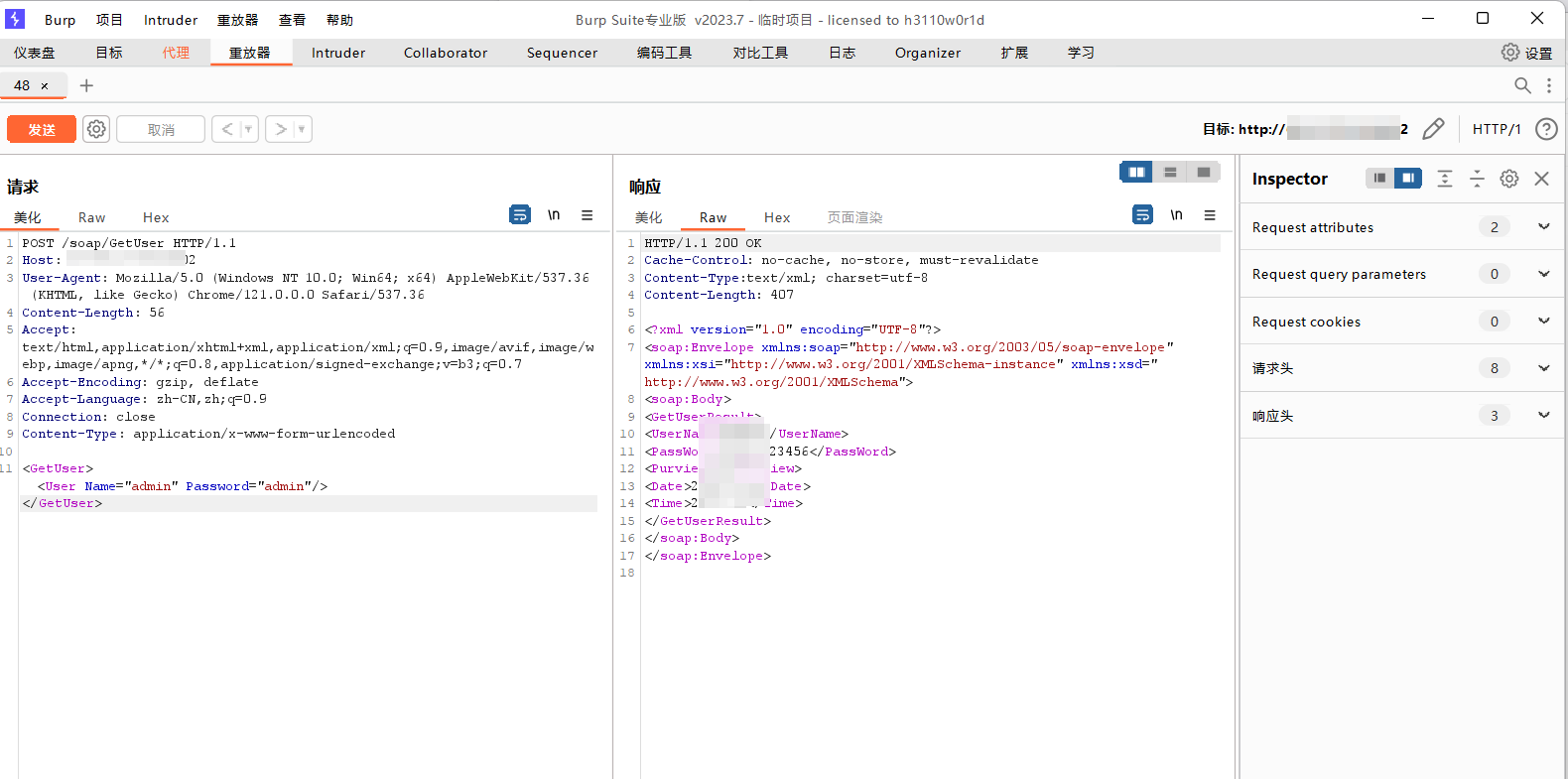Toggle response non-printable characters \n
Image resolution: width=1568 pixels, height=779 pixels.
[x=1176, y=214]
